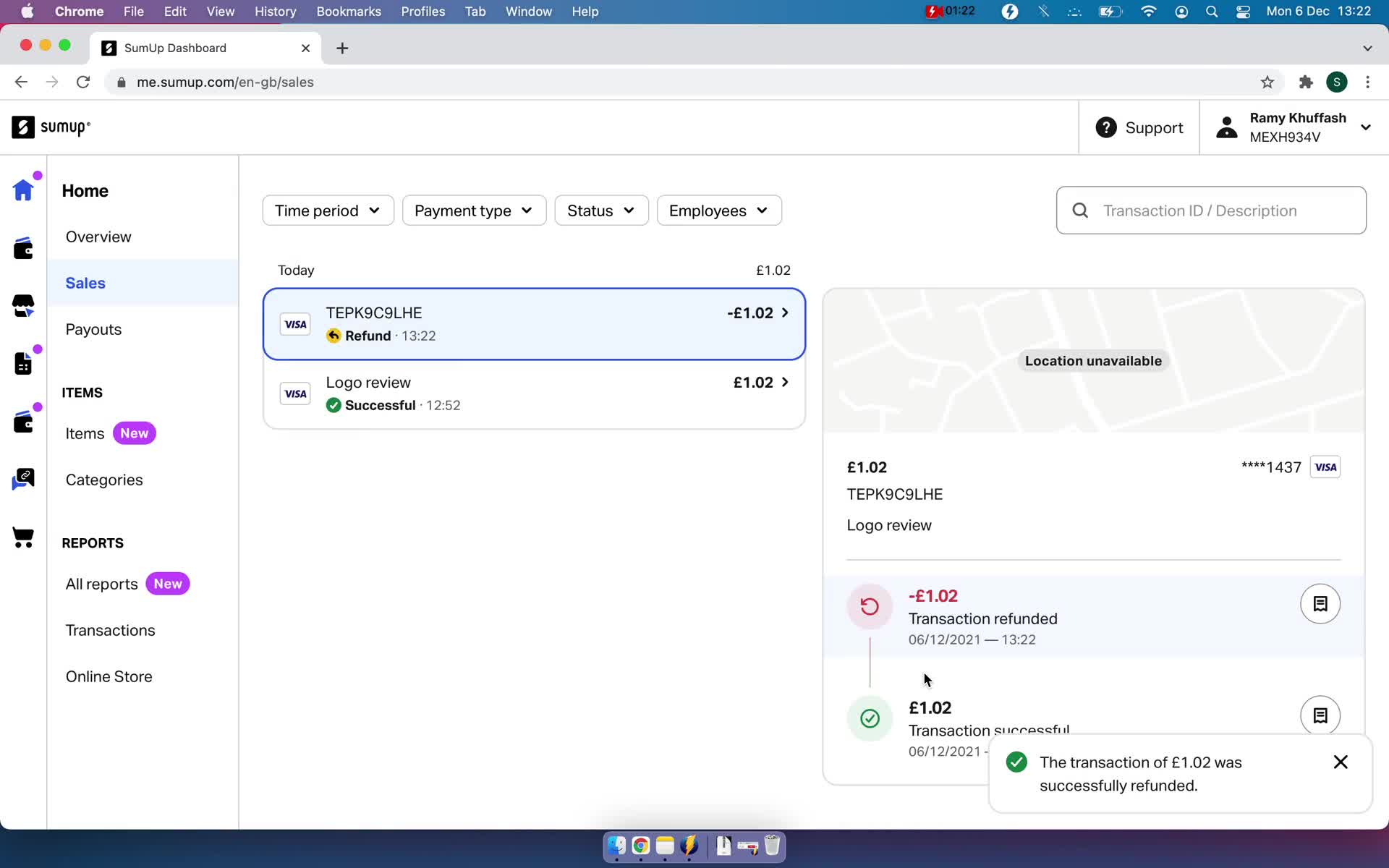Image resolution: width=1389 pixels, height=868 pixels.
Task: Open Chrome Profiles menu
Action: tap(423, 12)
